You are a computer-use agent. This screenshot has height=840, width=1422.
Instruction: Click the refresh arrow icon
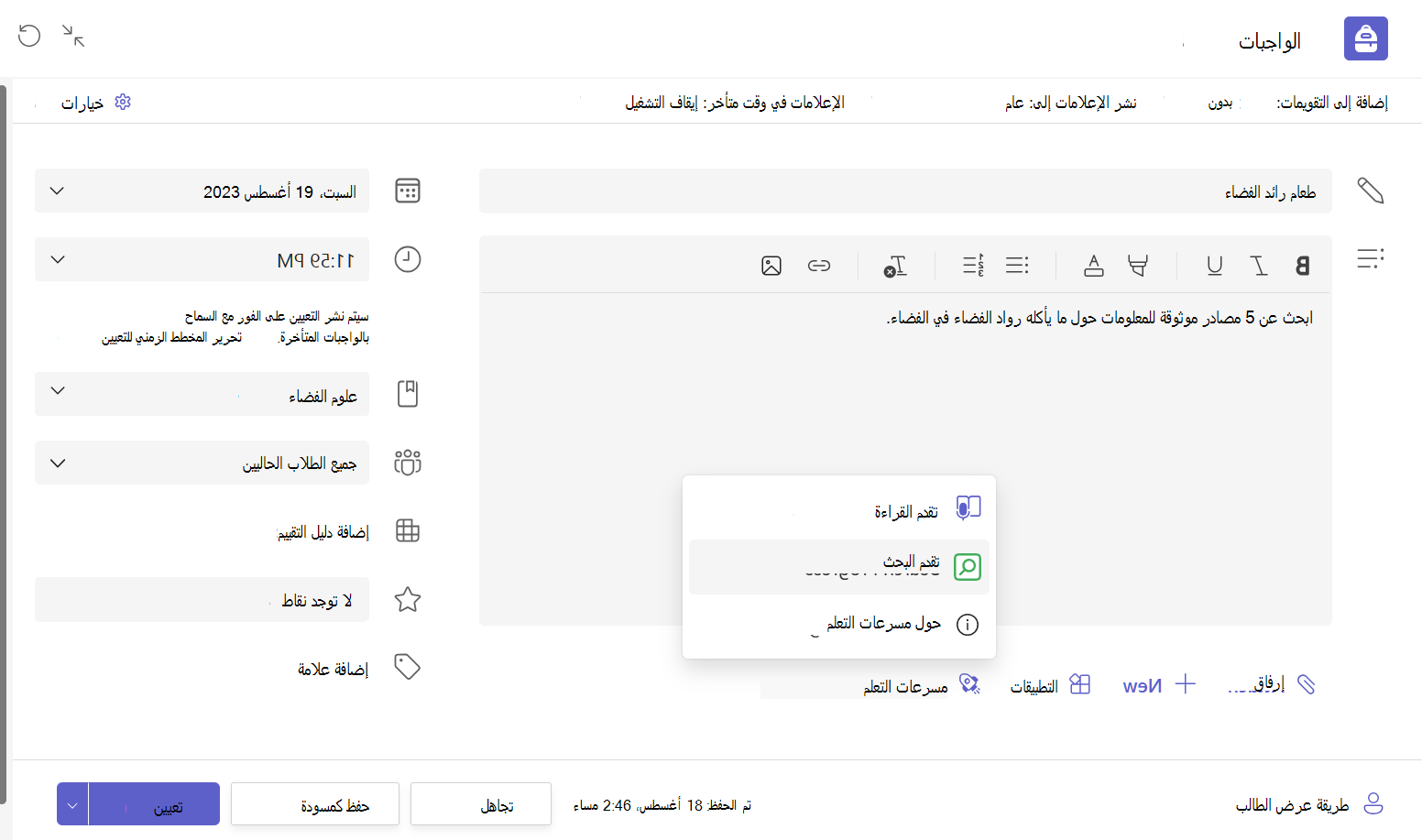(29, 36)
